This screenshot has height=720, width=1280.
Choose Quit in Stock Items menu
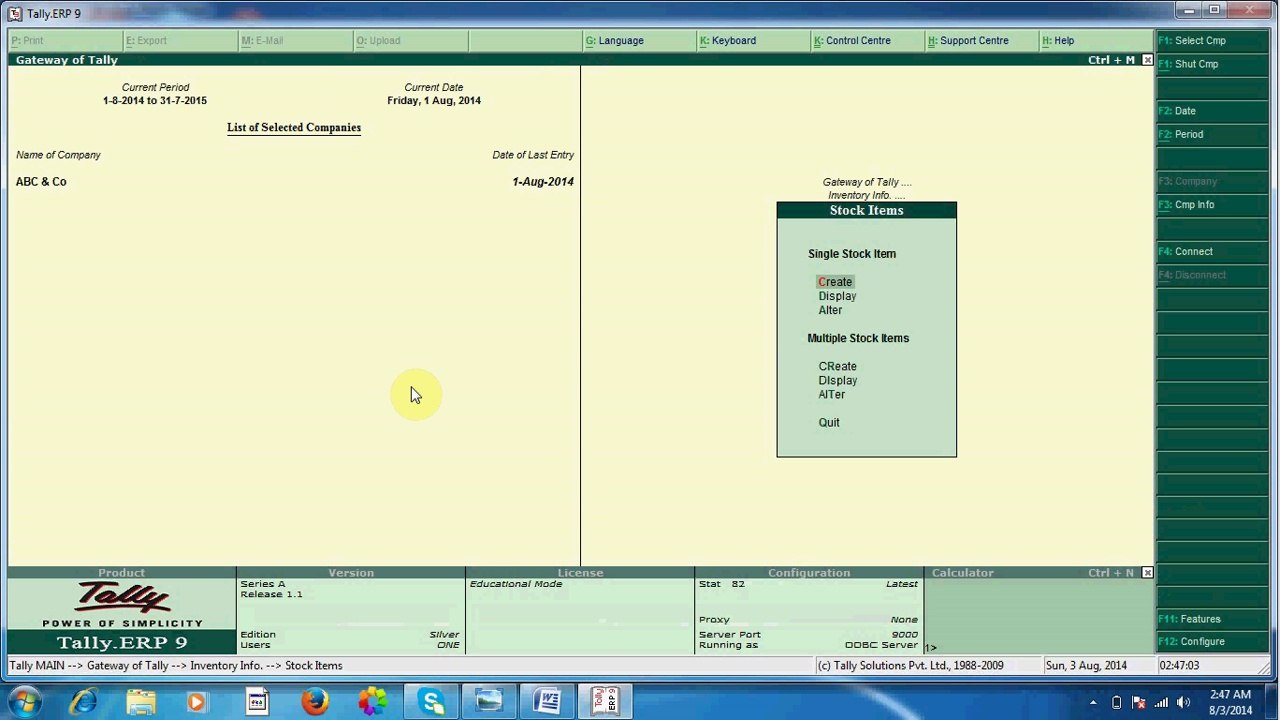[829, 422]
